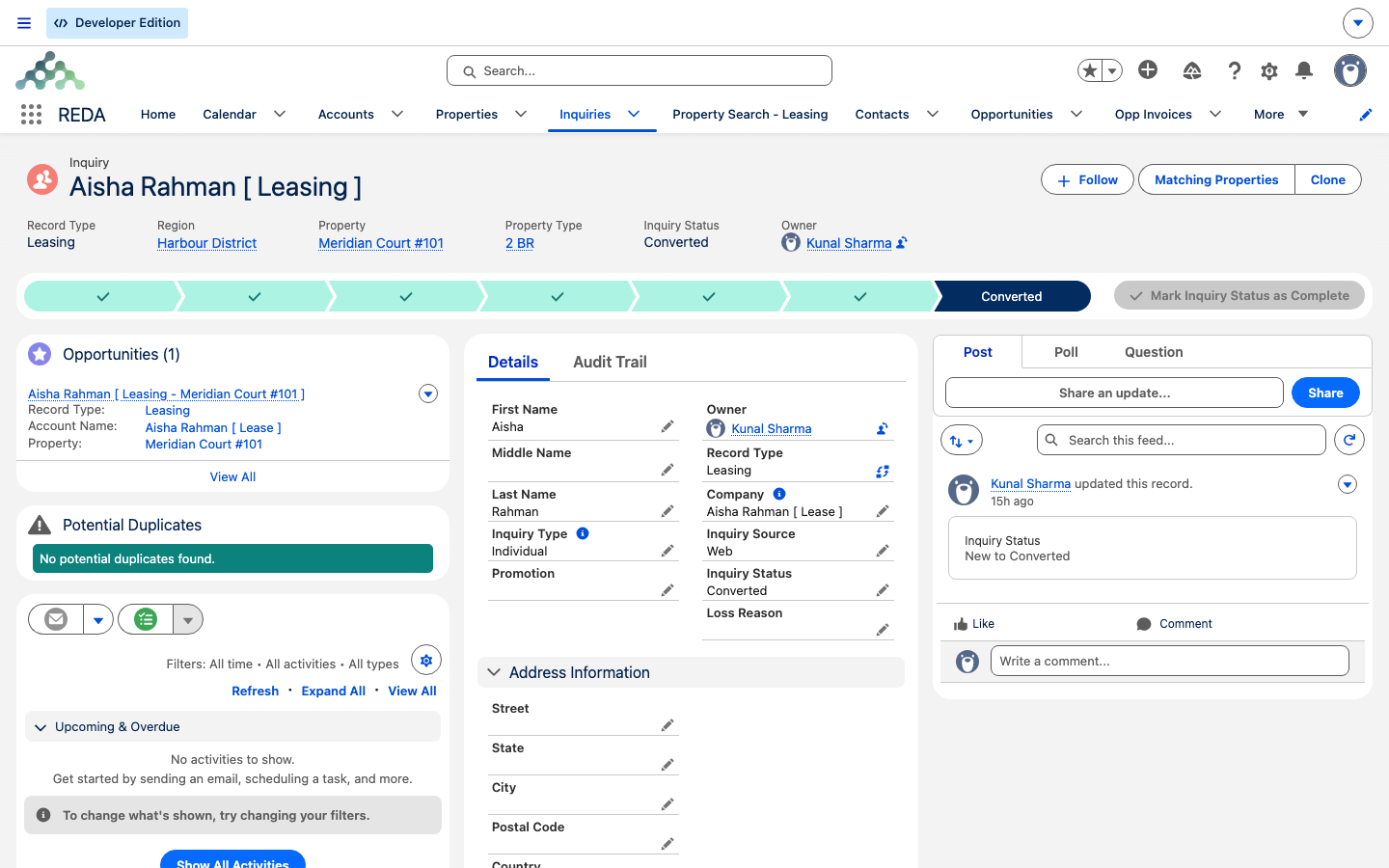Open Meridian Court #101 property link in header
Screen dimensions: 1389x868
coord(381,243)
